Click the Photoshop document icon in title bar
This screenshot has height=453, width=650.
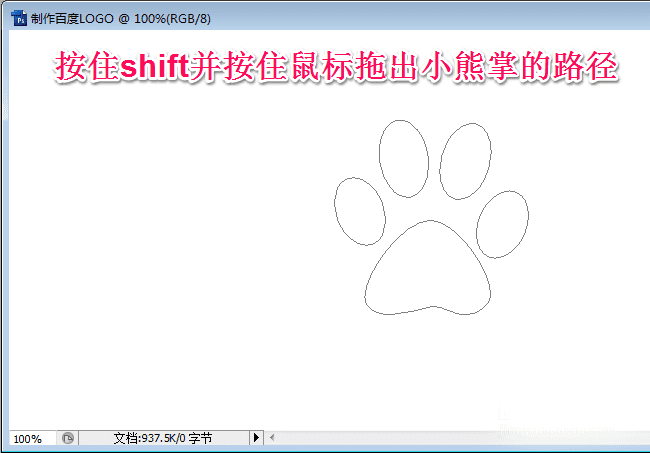click(19, 19)
